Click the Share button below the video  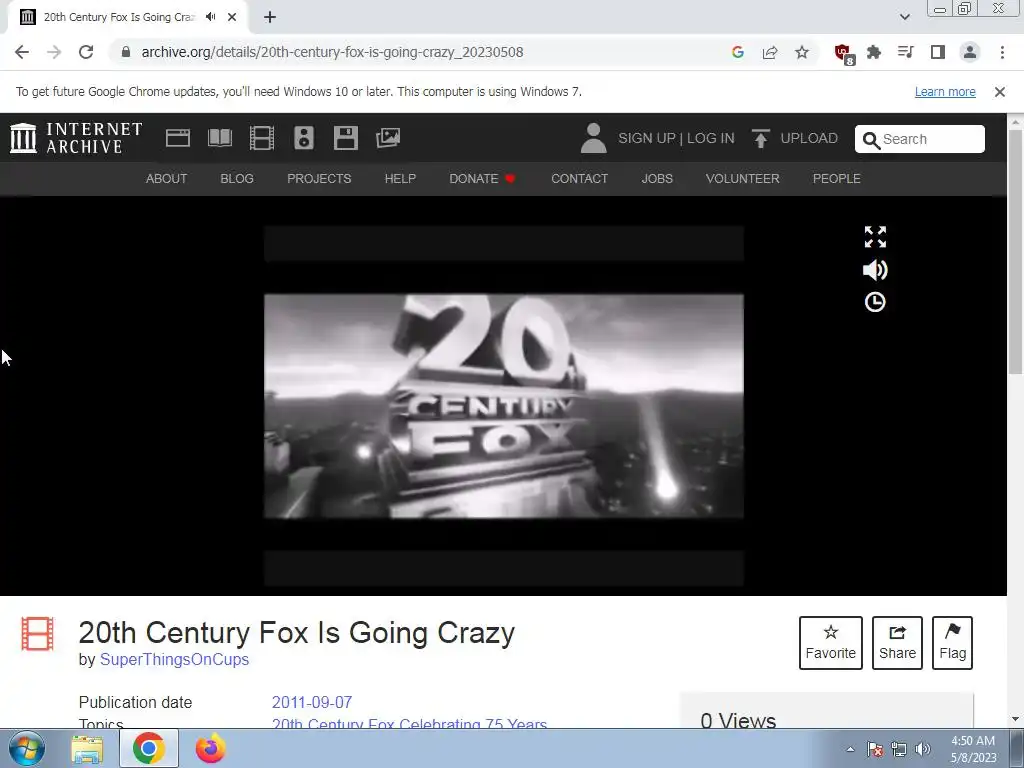click(x=897, y=643)
